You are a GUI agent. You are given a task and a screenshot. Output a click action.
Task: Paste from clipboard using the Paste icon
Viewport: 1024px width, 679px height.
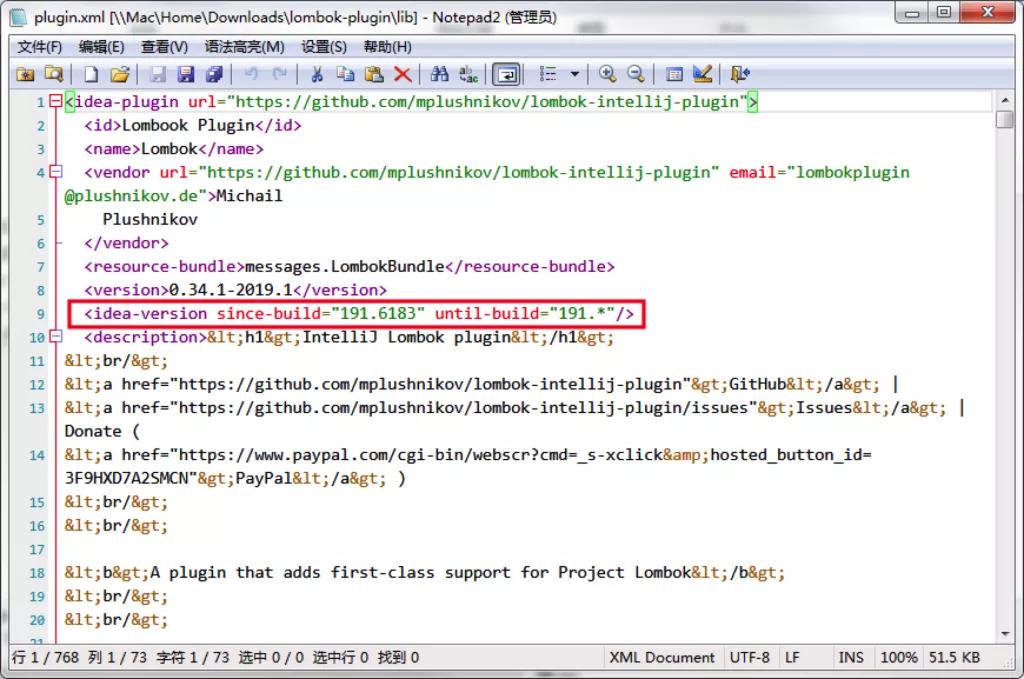pos(374,74)
